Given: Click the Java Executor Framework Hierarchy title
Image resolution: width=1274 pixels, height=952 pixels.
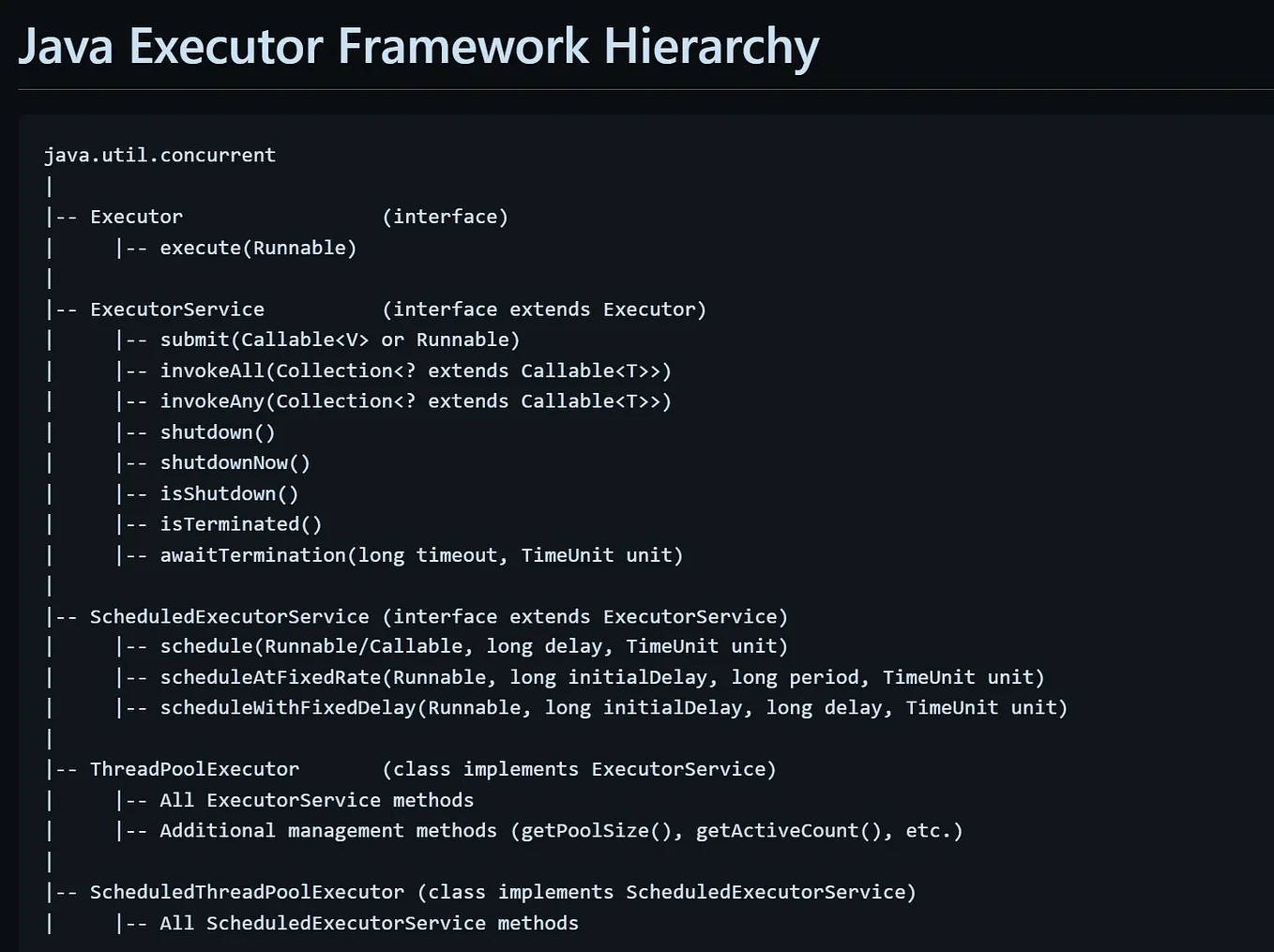Looking at the screenshot, I should pos(418,45).
